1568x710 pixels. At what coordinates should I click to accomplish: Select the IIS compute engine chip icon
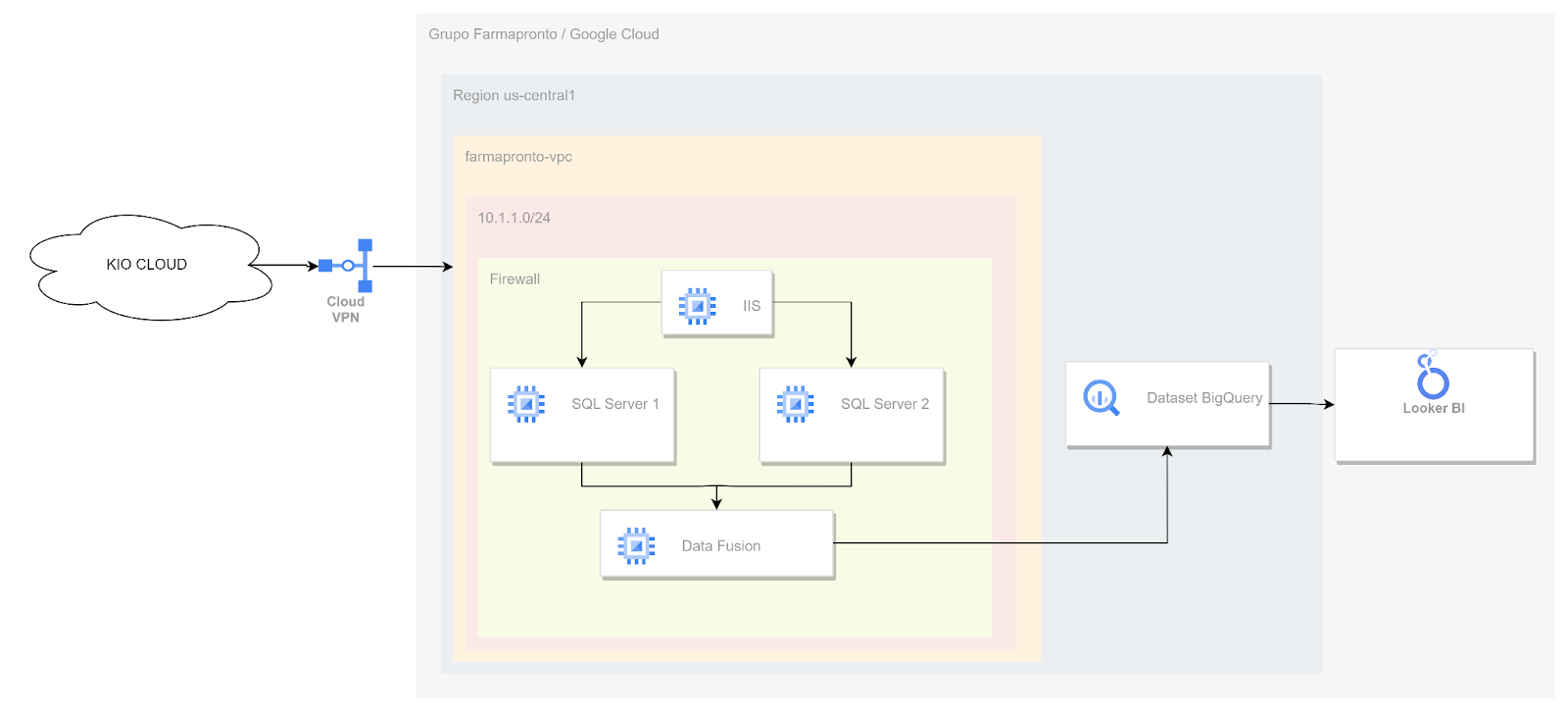click(698, 306)
